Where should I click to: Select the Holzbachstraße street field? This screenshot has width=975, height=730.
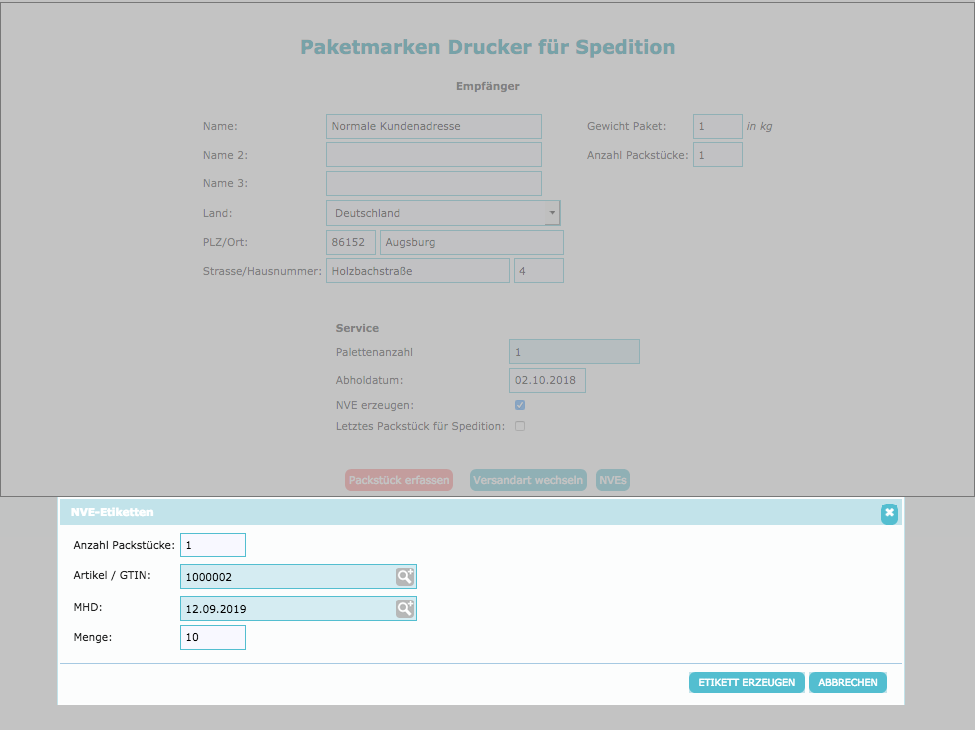[417, 271]
